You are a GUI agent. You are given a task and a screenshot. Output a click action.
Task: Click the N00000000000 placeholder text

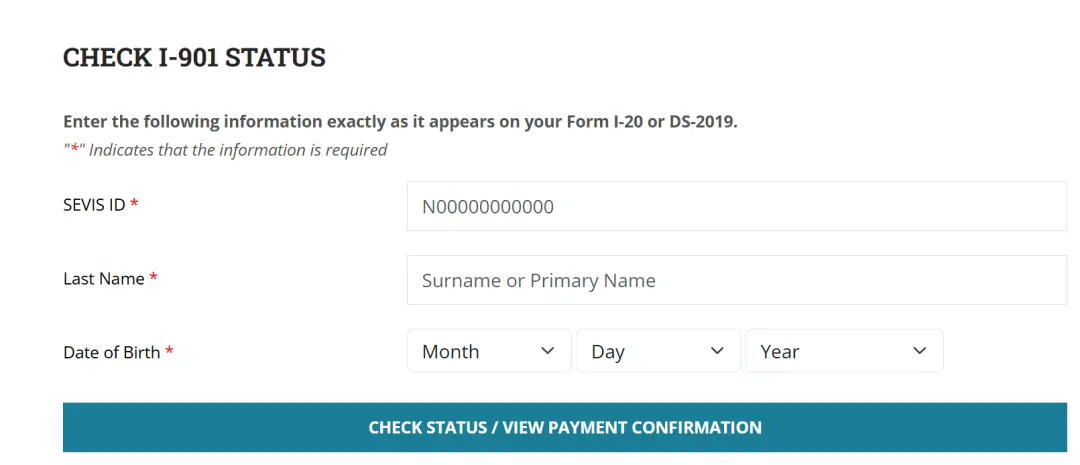487,207
